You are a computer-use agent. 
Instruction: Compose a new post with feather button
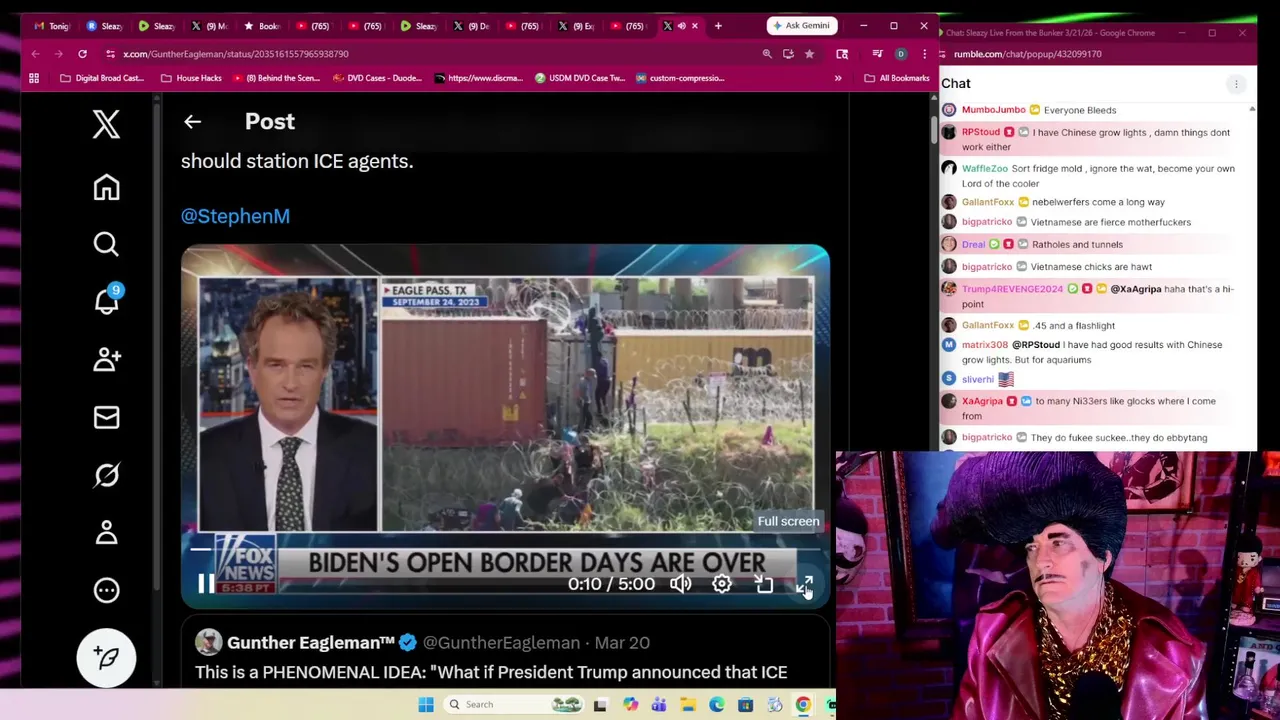[x=106, y=657]
